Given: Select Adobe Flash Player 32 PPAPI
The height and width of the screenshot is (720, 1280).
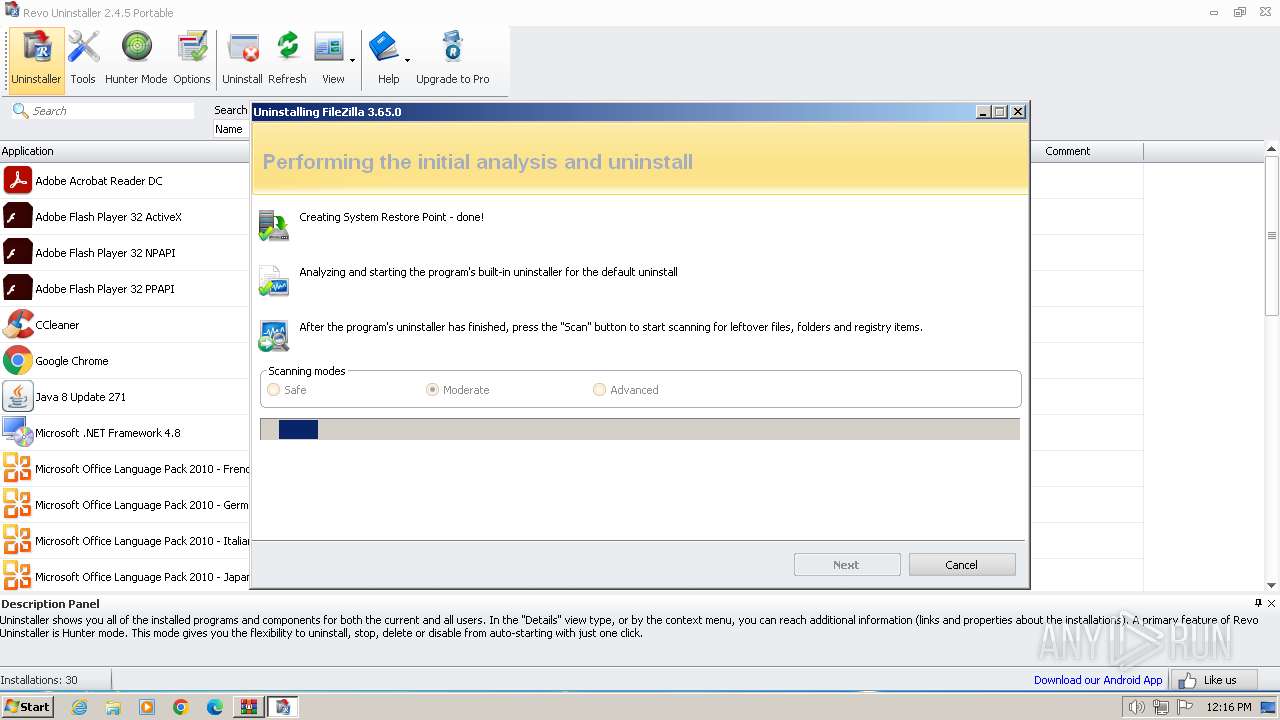Looking at the screenshot, I should (x=125, y=289).
